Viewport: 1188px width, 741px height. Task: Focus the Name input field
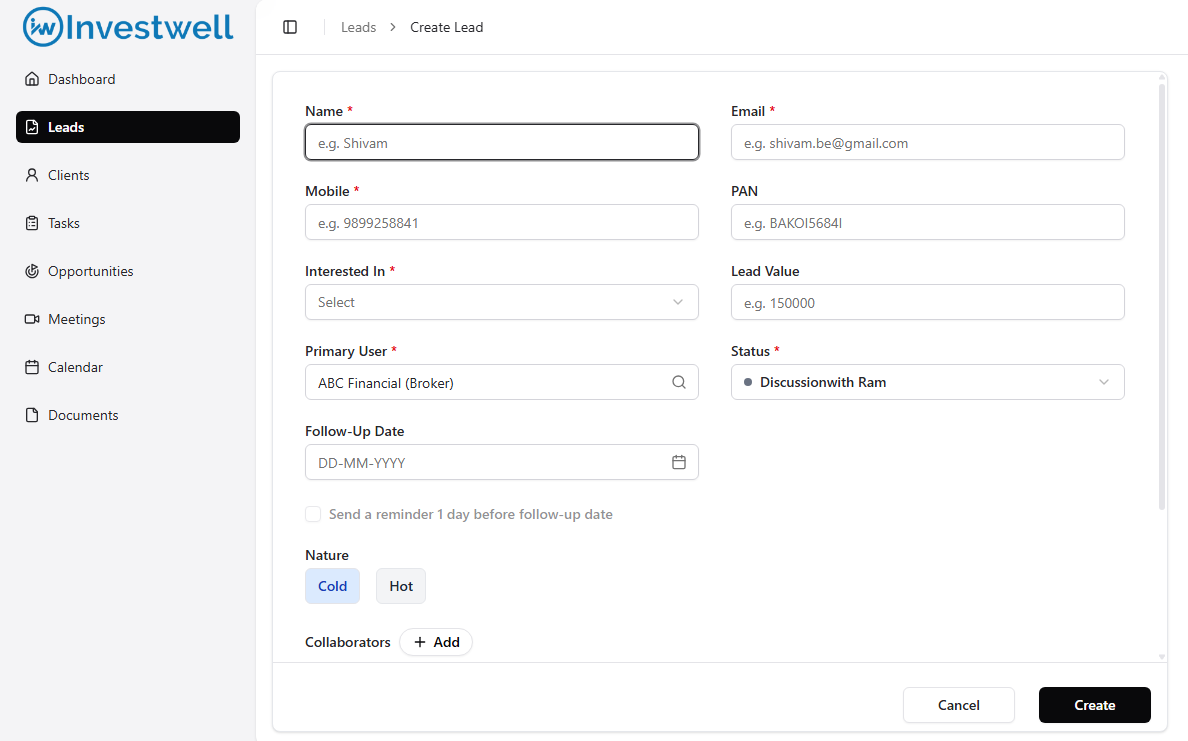coord(502,142)
